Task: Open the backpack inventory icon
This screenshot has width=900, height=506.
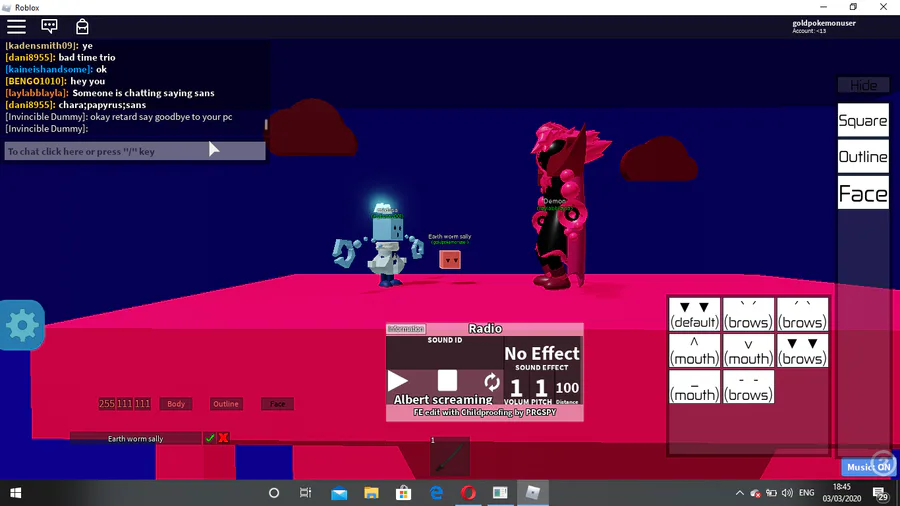Action: 82,26
